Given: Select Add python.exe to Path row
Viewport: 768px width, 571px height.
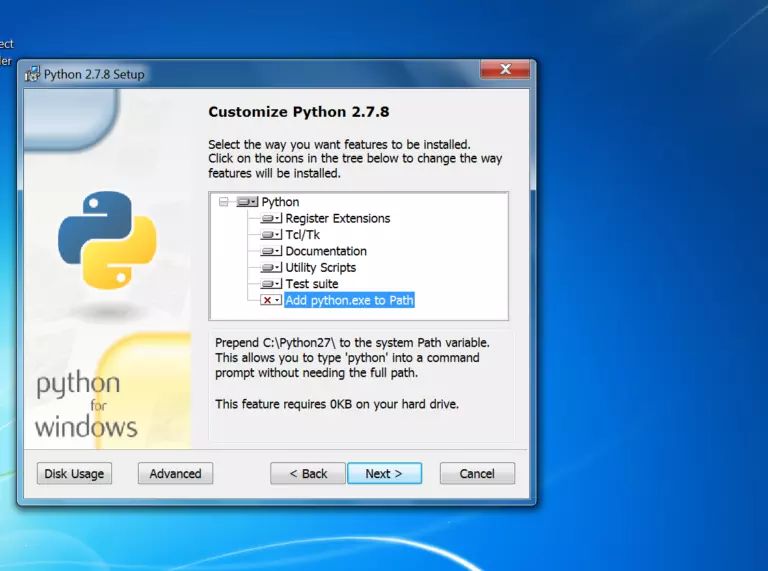Looking at the screenshot, I should (349, 300).
